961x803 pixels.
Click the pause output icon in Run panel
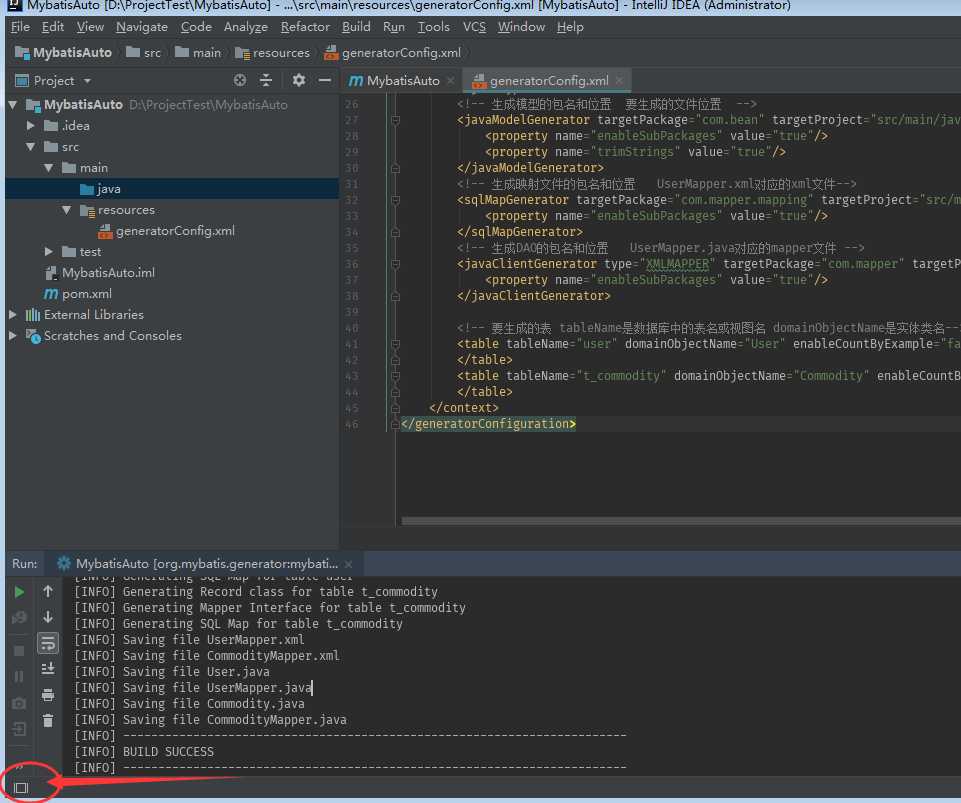coord(19,676)
